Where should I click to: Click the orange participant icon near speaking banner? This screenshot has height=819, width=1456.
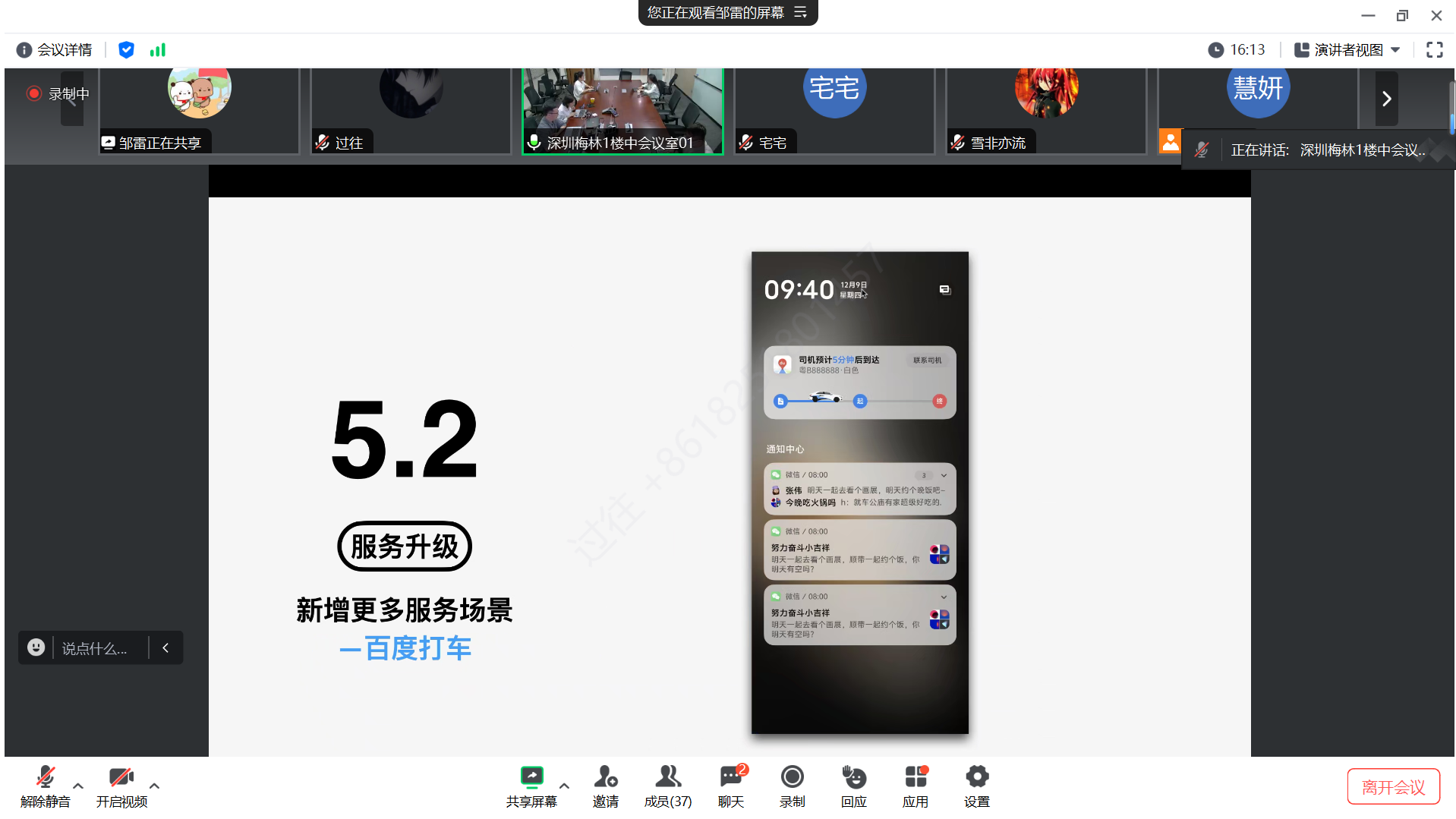coord(1170,142)
